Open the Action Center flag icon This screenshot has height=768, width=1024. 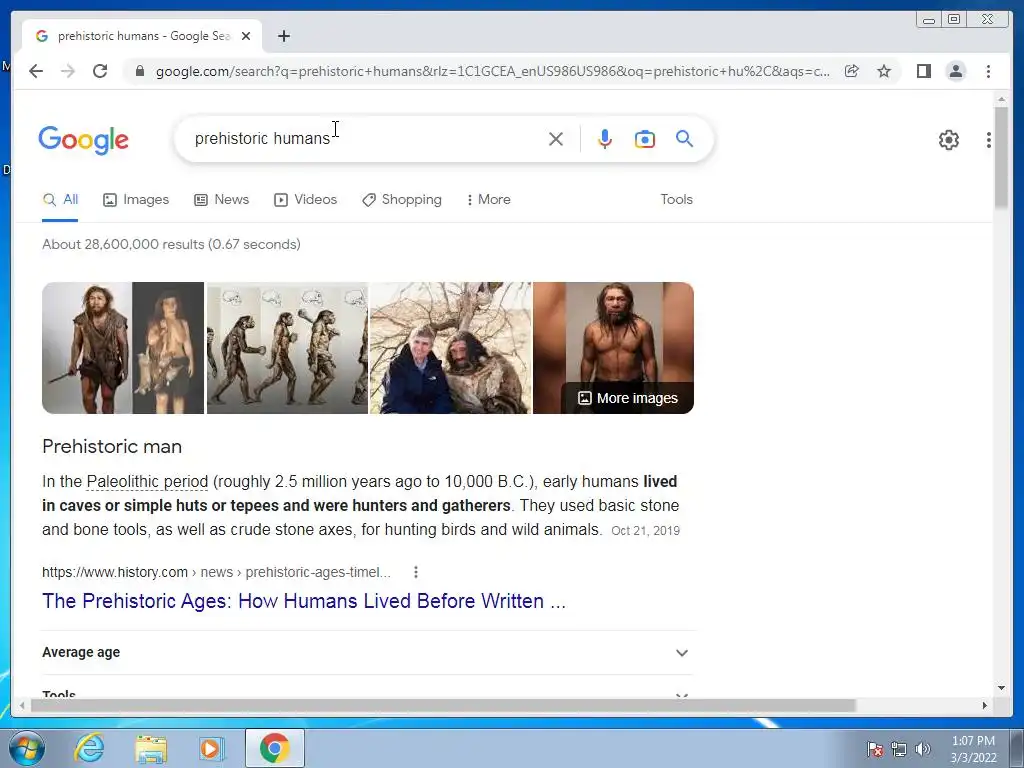(x=875, y=749)
